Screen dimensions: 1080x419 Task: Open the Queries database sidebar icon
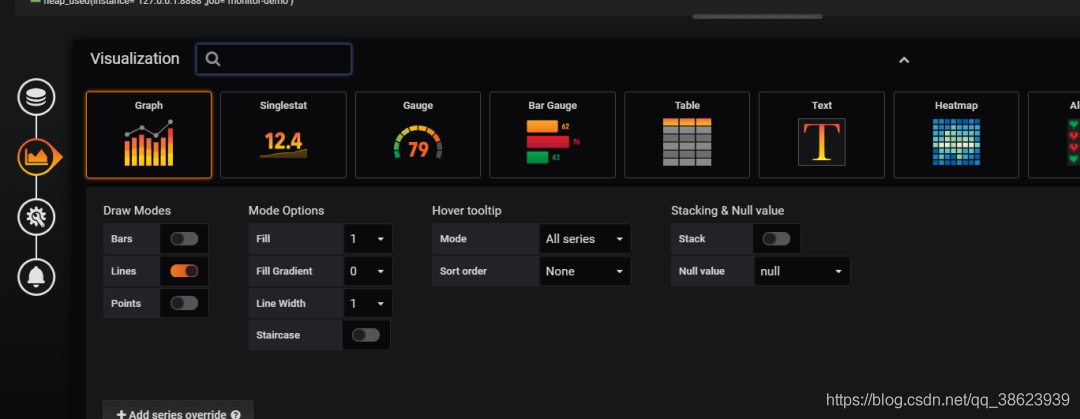(x=36, y=97)
